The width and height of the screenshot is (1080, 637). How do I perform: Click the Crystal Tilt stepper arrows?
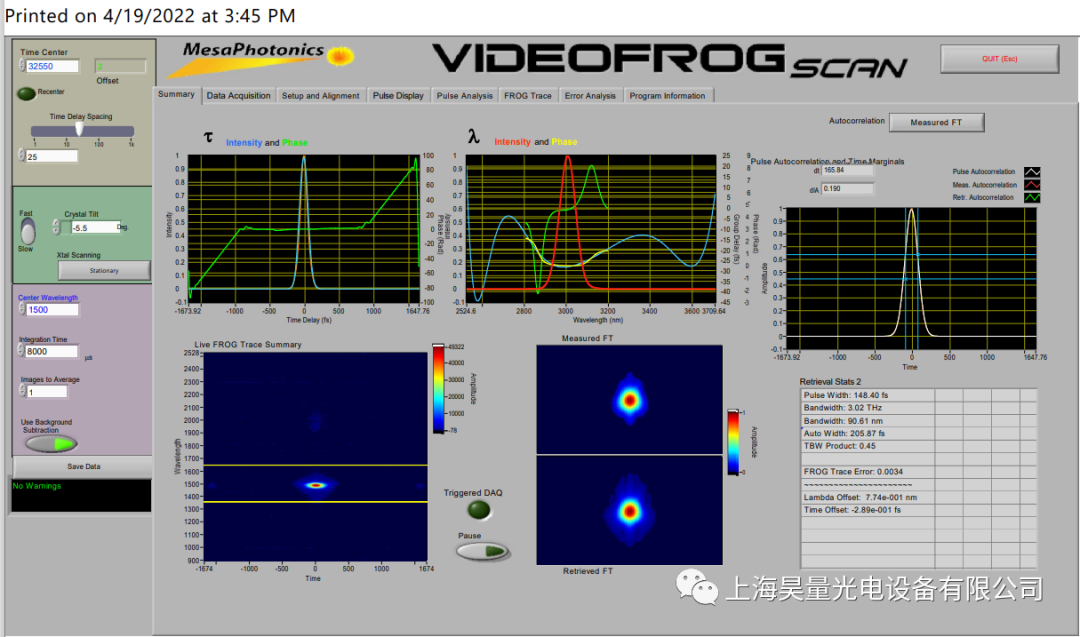(56, 227)
